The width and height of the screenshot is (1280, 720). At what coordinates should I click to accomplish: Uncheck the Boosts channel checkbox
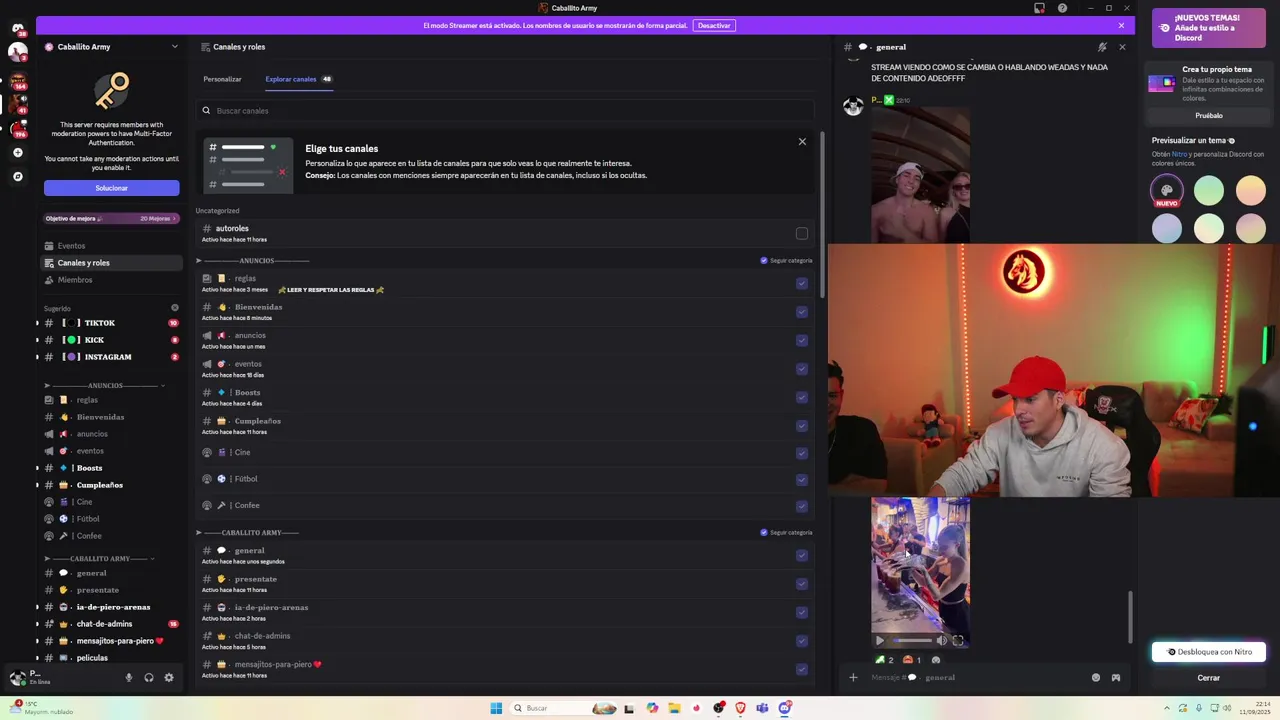pyautogui.click(x=802, y=397)
